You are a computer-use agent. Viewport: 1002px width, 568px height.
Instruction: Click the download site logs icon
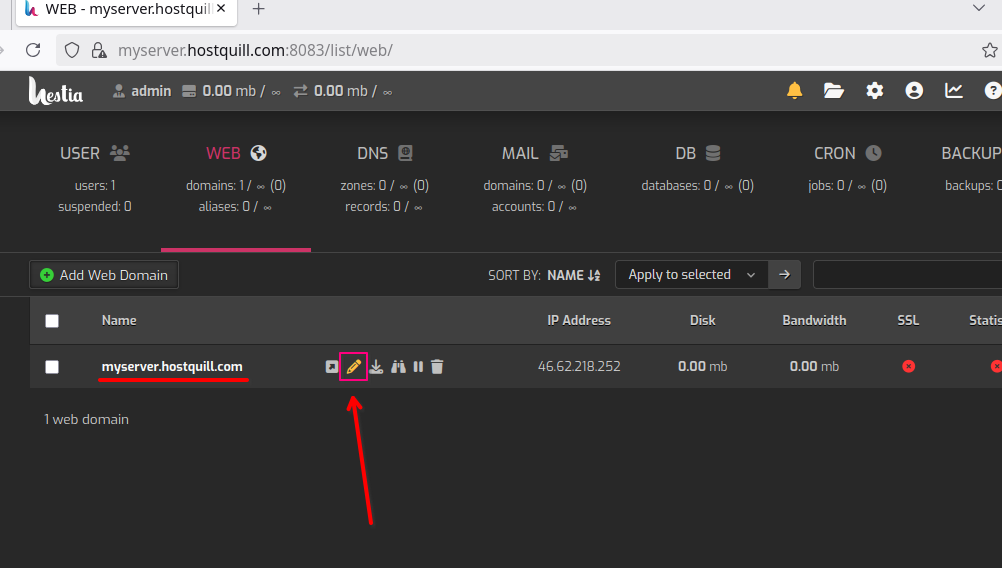376,367
